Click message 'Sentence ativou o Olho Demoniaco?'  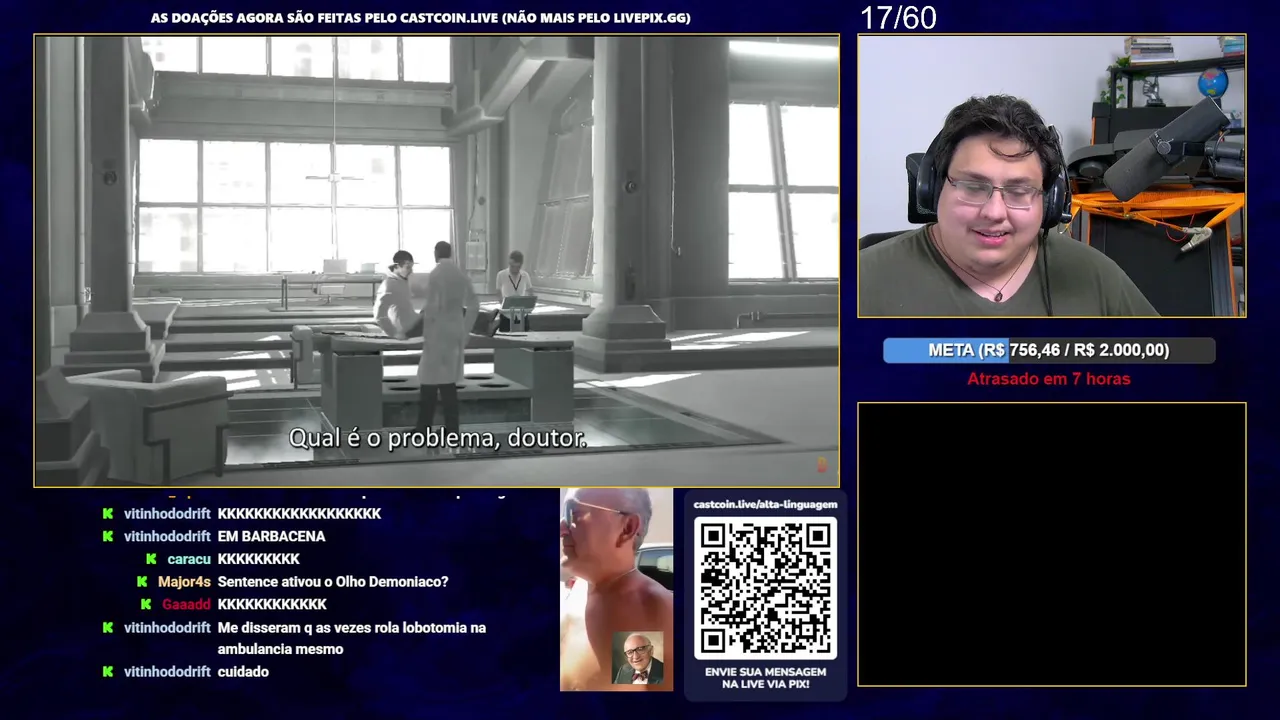(x=333, y=581)
